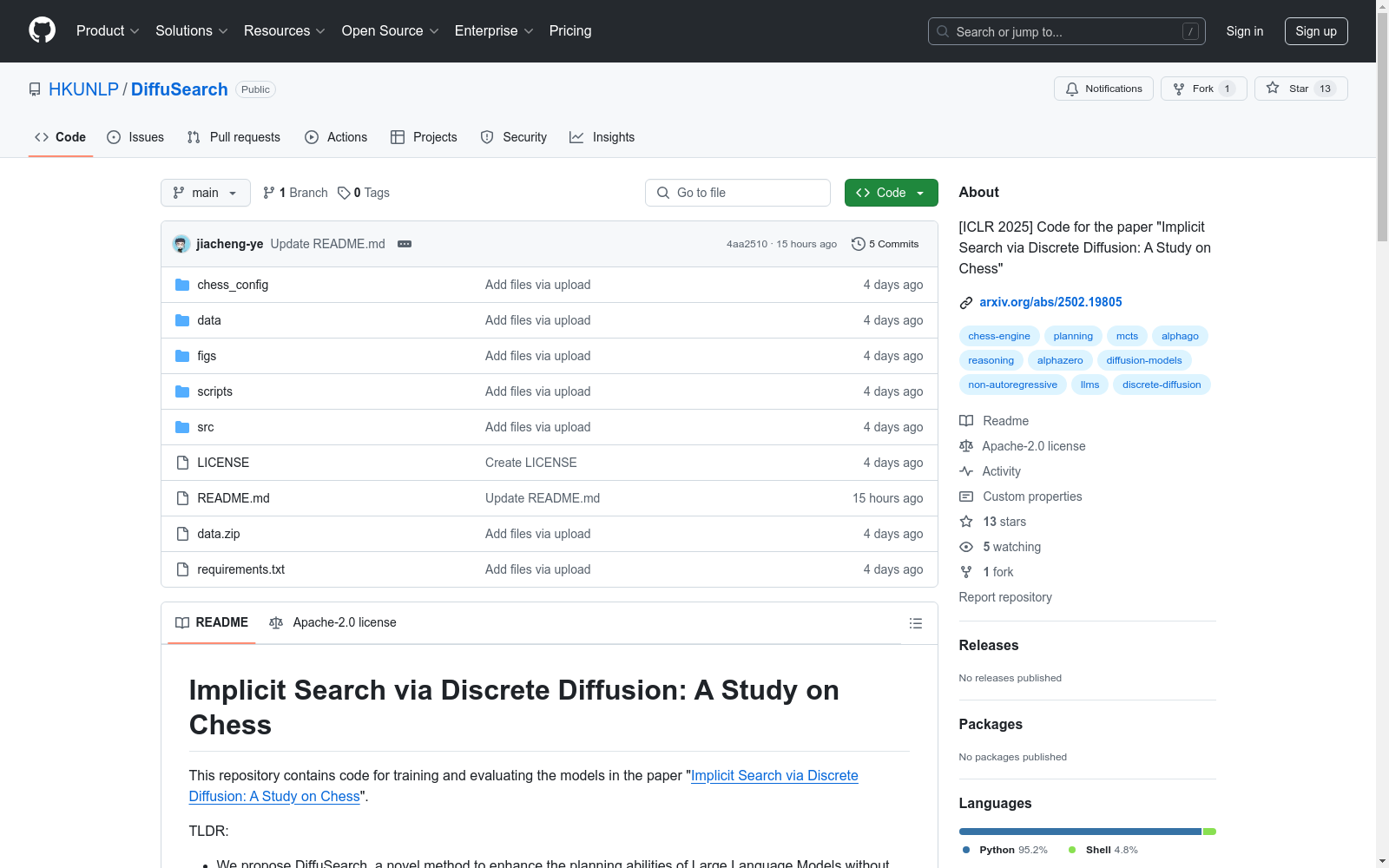The width and height of the screenshot is (1389, 868).
Task: Select the README tab
Action: 212,622
